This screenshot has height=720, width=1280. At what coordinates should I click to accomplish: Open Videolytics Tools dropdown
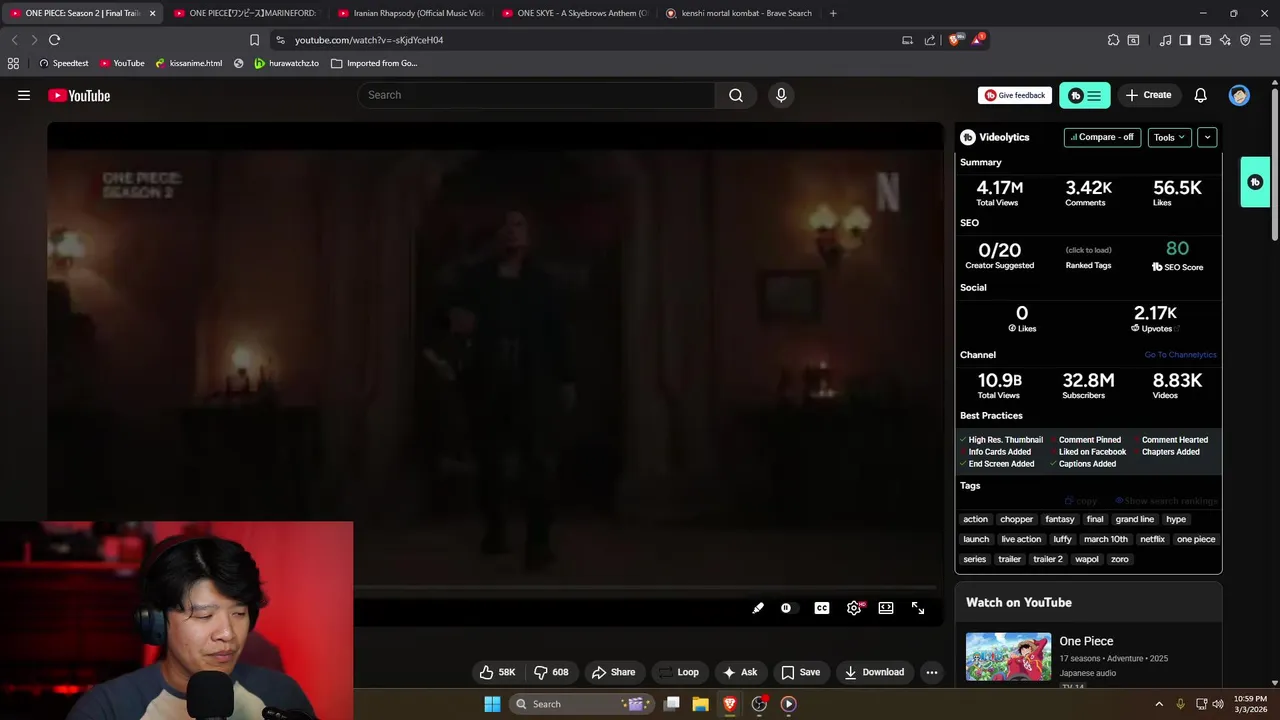point(1169,137)
